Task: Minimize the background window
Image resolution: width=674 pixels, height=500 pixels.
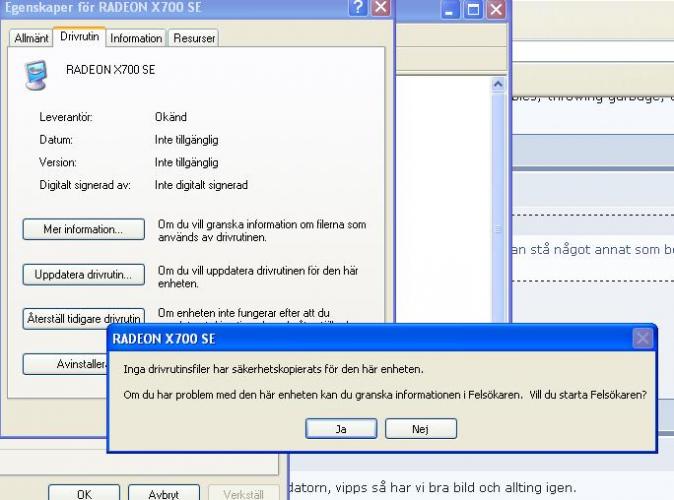Action: [450, 10]
